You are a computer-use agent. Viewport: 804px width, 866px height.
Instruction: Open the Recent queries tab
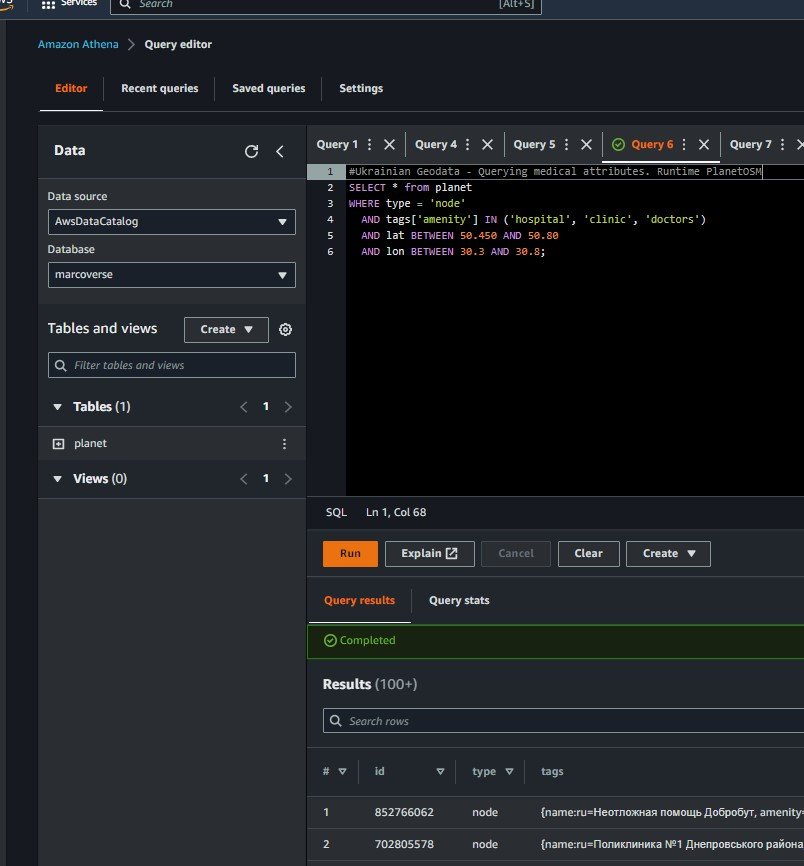pos(160,88)
